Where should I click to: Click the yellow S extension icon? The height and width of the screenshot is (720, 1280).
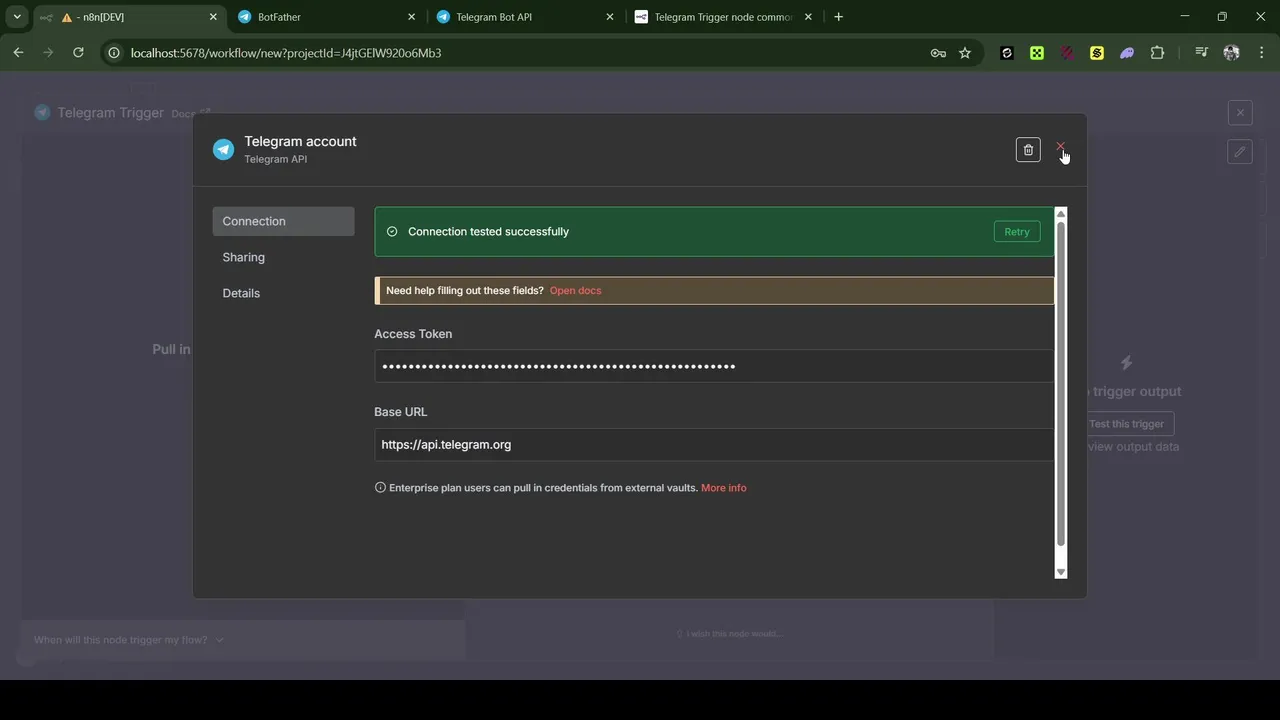pyautogui.click(x=1097, y=54)
